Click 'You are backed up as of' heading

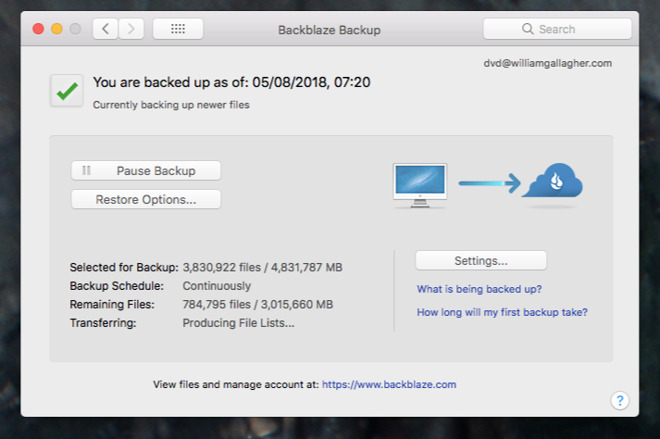tap(232, 82)
